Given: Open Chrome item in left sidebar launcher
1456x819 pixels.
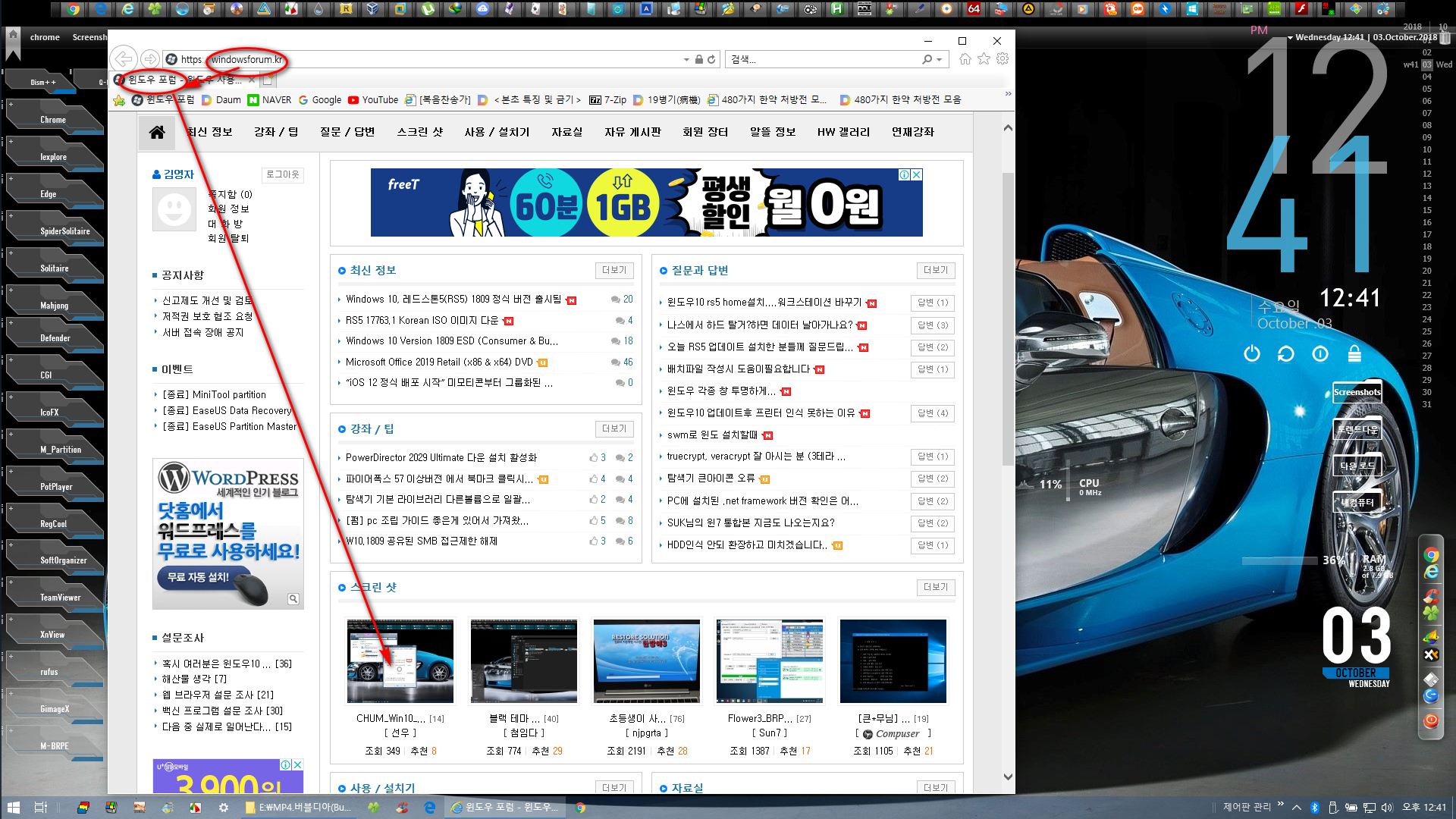Looking at the screenshot, I should pos(53,119).
